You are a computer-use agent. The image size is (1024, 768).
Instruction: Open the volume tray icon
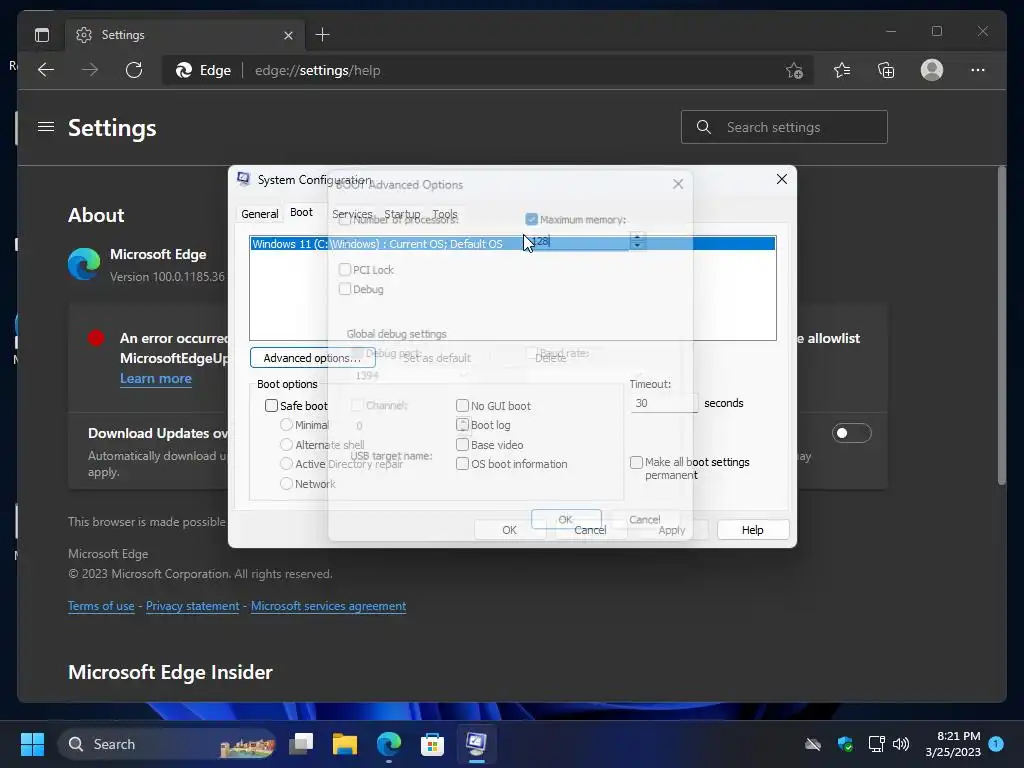[901, 744]
